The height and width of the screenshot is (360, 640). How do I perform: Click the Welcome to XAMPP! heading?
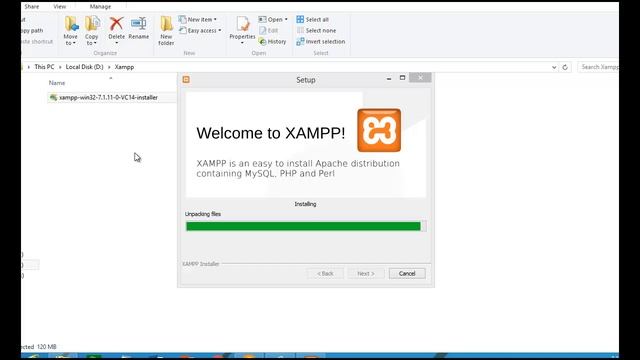pyautogui.click(x=271, y=133)
